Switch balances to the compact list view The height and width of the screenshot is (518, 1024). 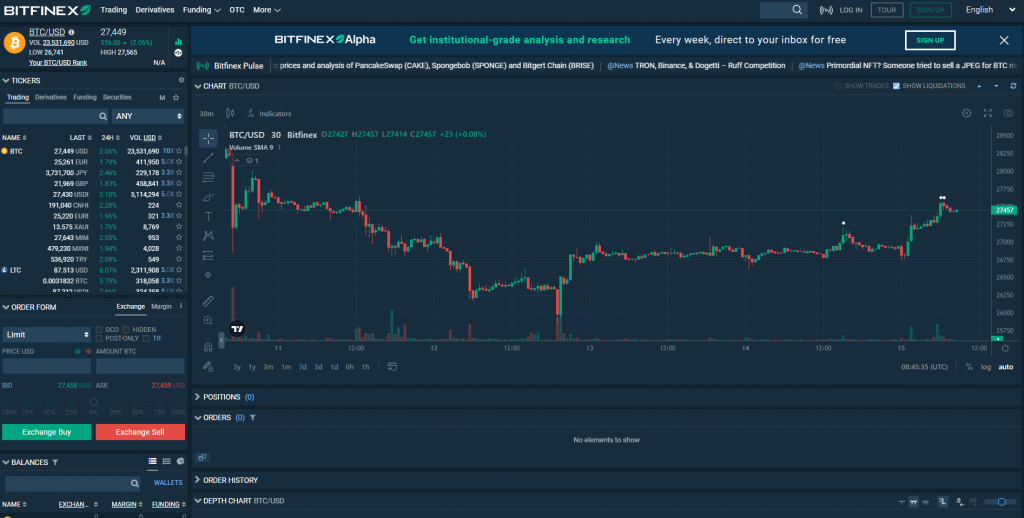167,462
